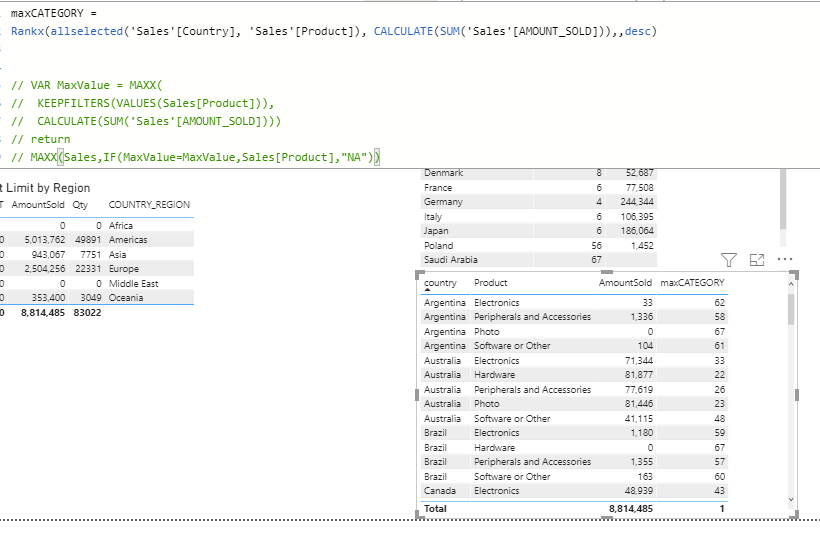Click the Denmark row in country table

(x=539, y=173)
